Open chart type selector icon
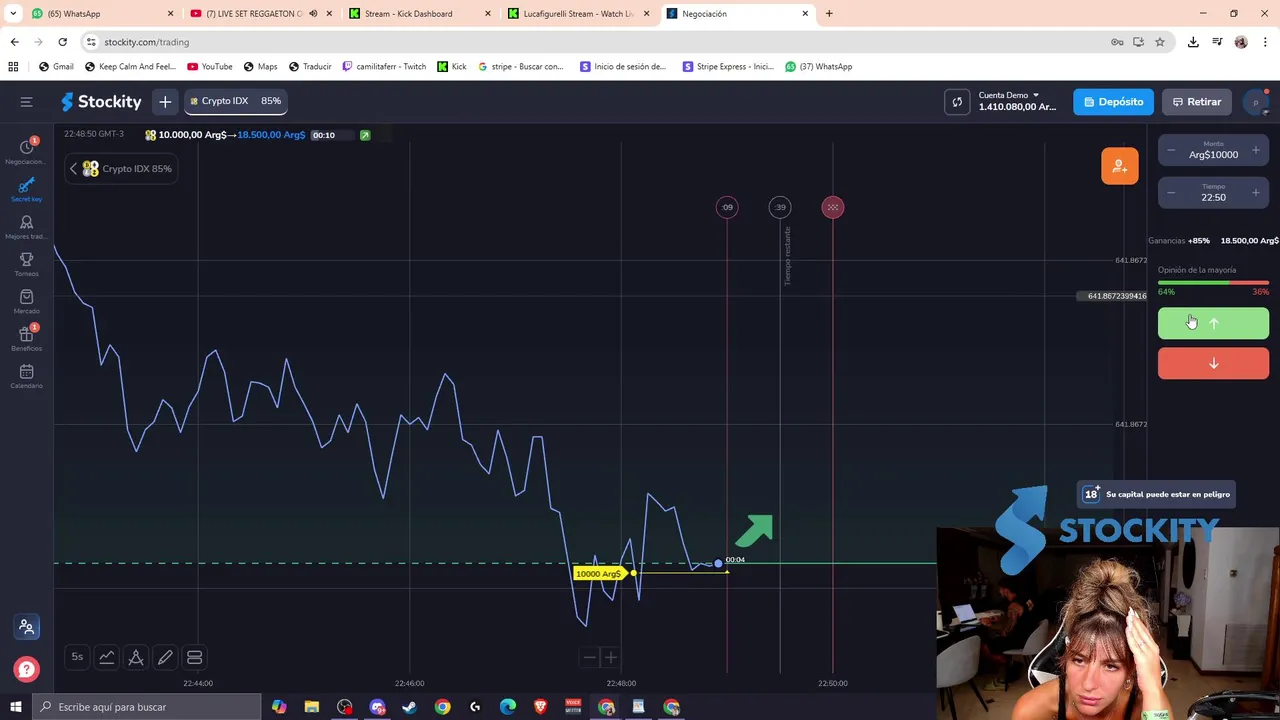This screenshot has width=1280, height=720. 106,657
